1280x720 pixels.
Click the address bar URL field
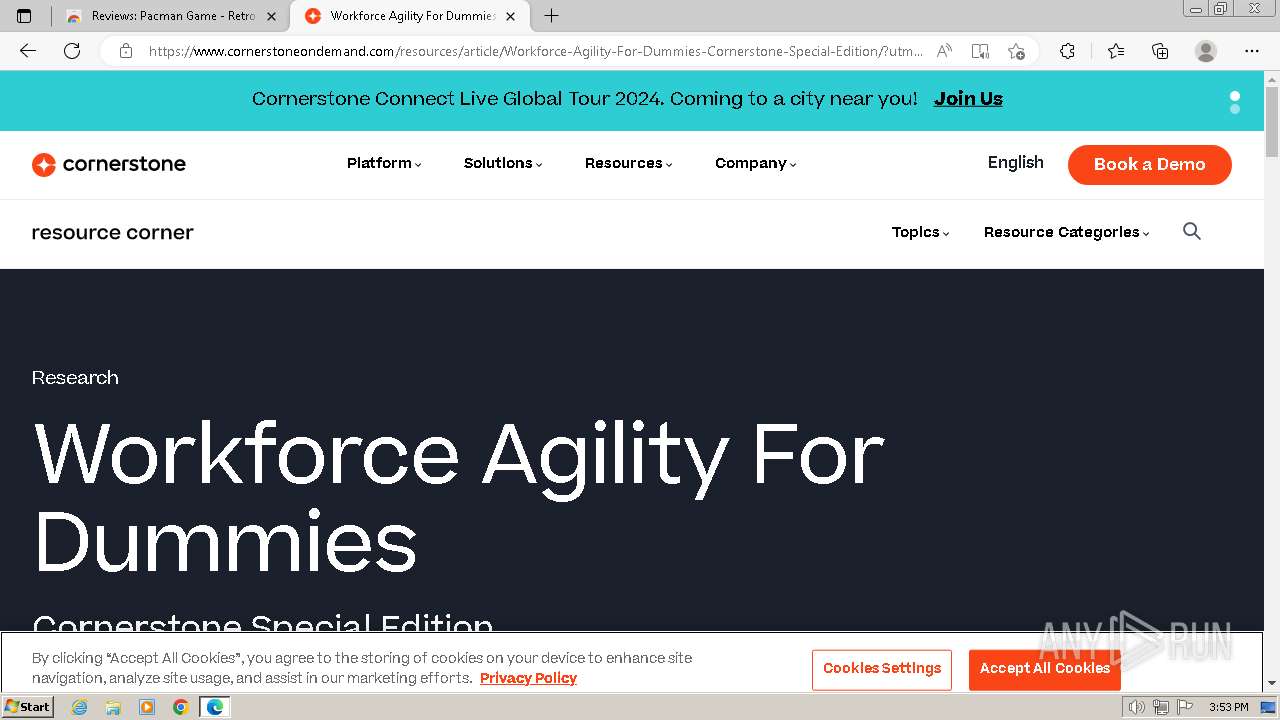coord(535,51)
